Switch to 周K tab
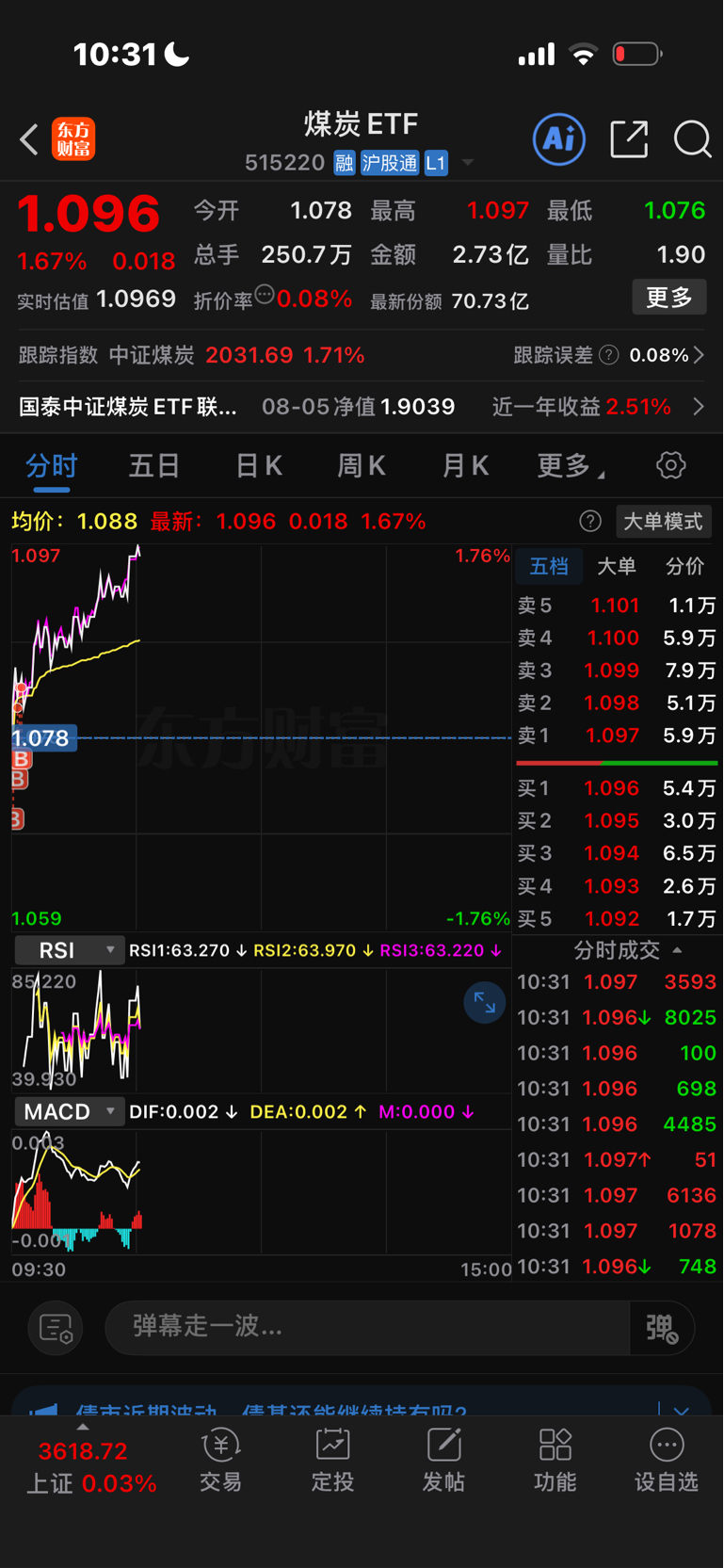 362,465
